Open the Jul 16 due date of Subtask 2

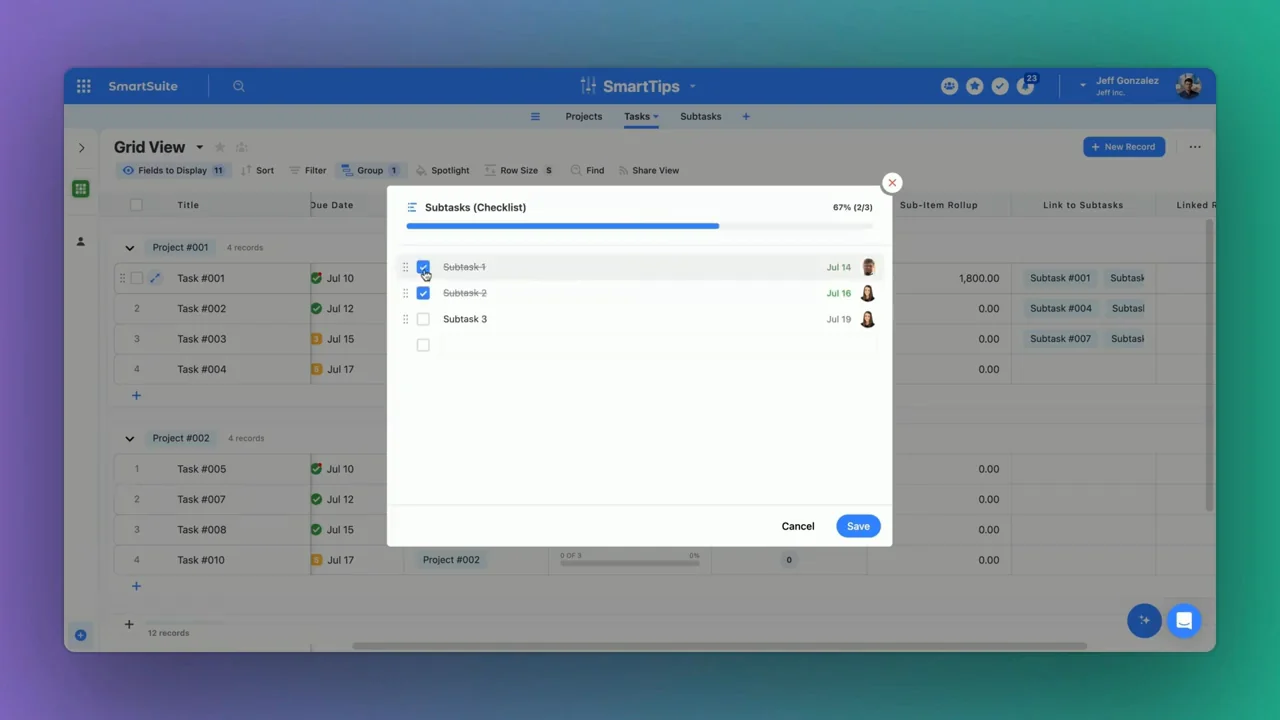pyautogui.click(x=839, y=293)
